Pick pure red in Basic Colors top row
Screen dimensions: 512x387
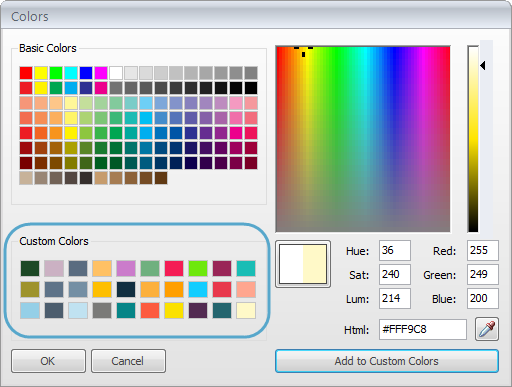tap(26, 73)
